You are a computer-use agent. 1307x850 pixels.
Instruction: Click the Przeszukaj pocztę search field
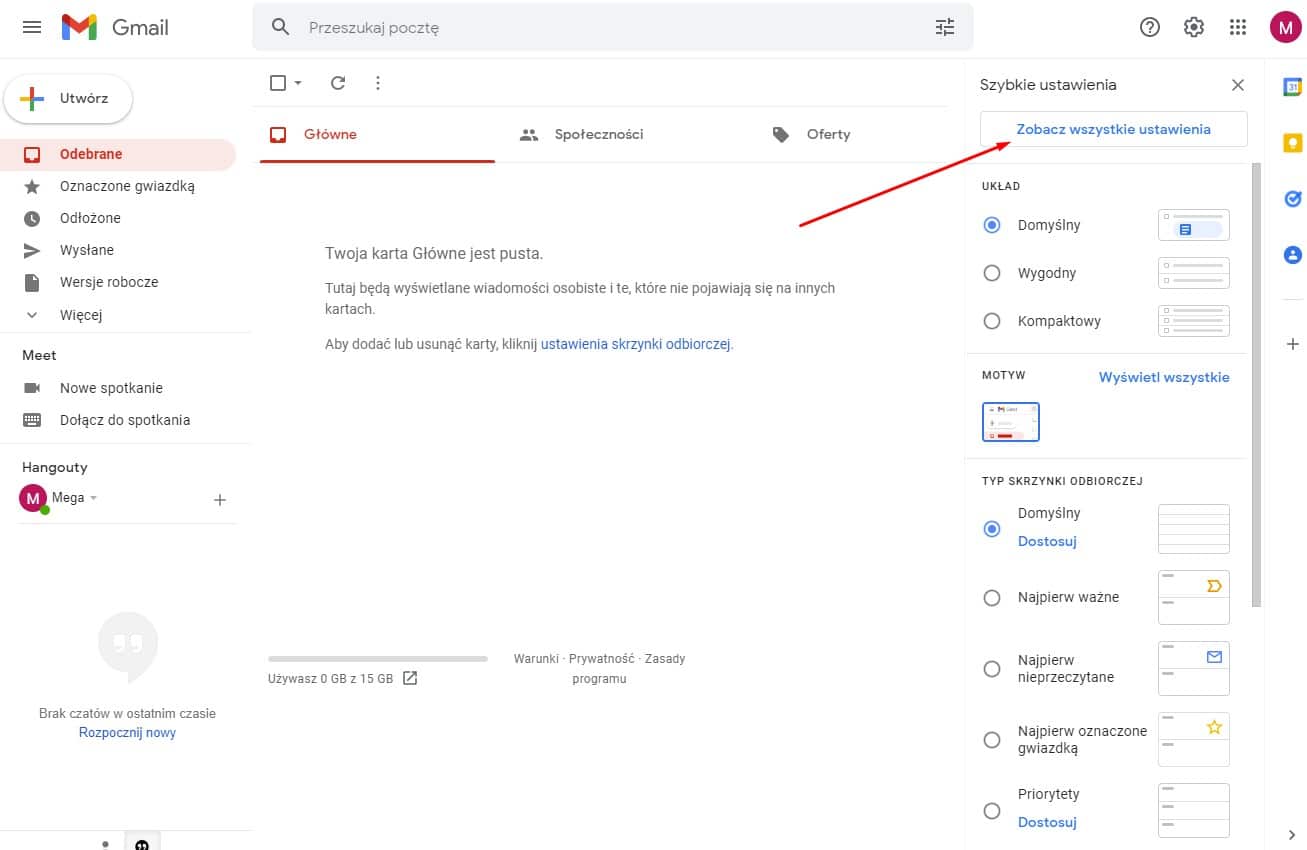click(x=615, y=28)
